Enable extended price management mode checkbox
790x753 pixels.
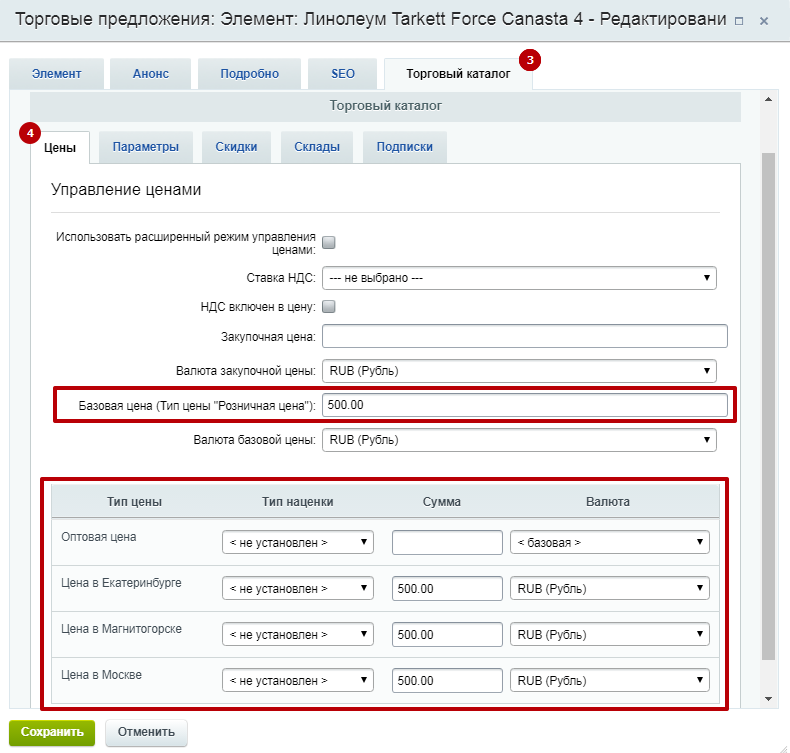[x=328, y=243]
